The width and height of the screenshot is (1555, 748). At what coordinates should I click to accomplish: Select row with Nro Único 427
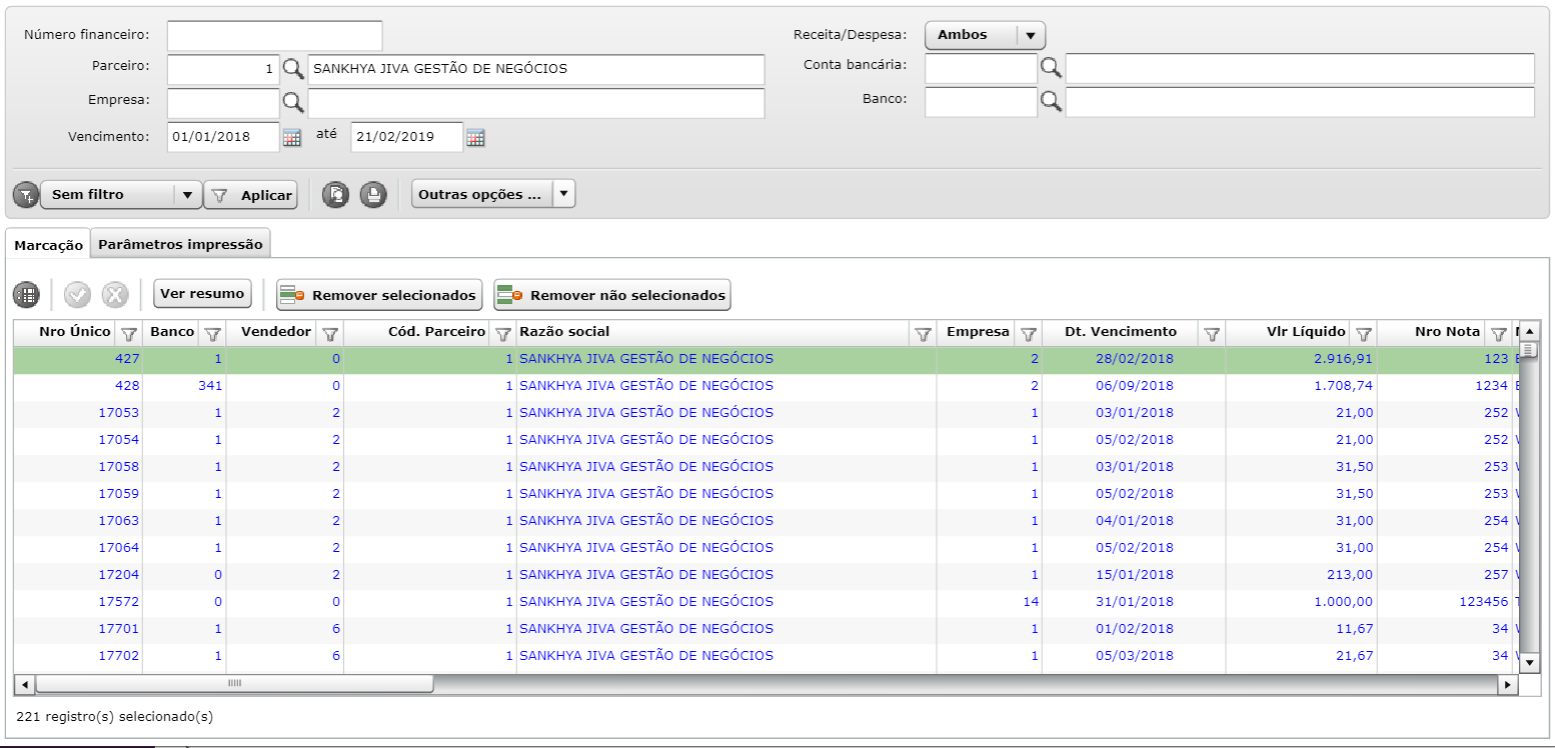[x=765, y=359]
